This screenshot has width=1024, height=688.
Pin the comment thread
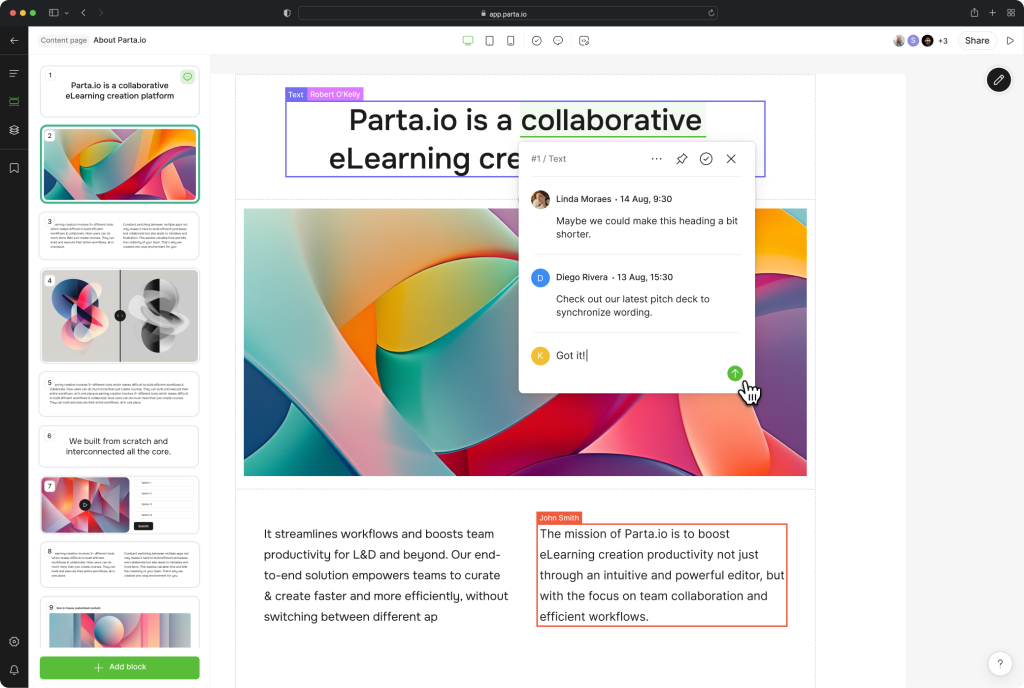[x=681, y=159]
